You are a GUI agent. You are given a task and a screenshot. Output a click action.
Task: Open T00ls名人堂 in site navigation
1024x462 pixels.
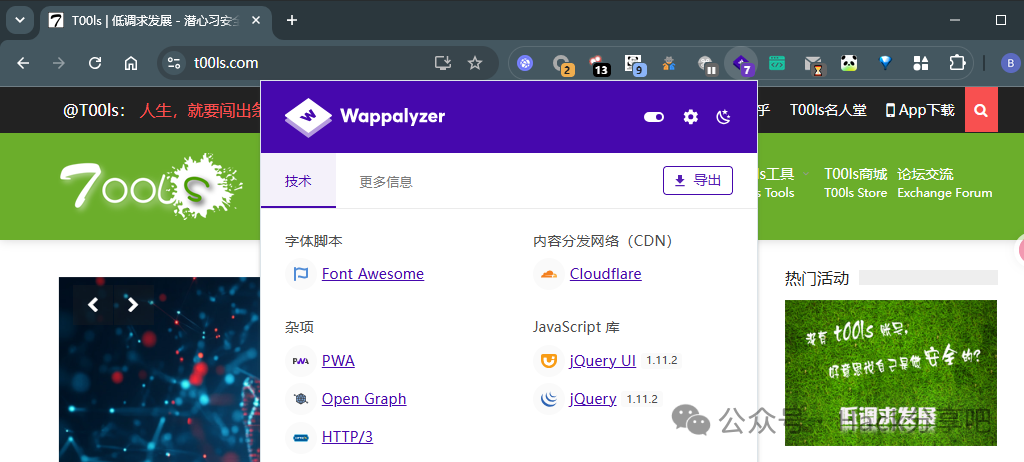pos(828,110)
